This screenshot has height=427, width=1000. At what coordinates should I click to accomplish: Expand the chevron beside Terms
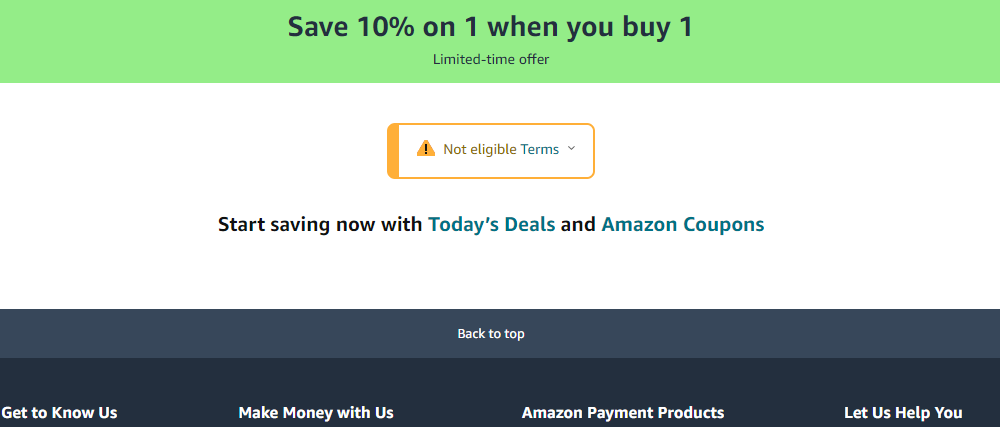[571, 148]
